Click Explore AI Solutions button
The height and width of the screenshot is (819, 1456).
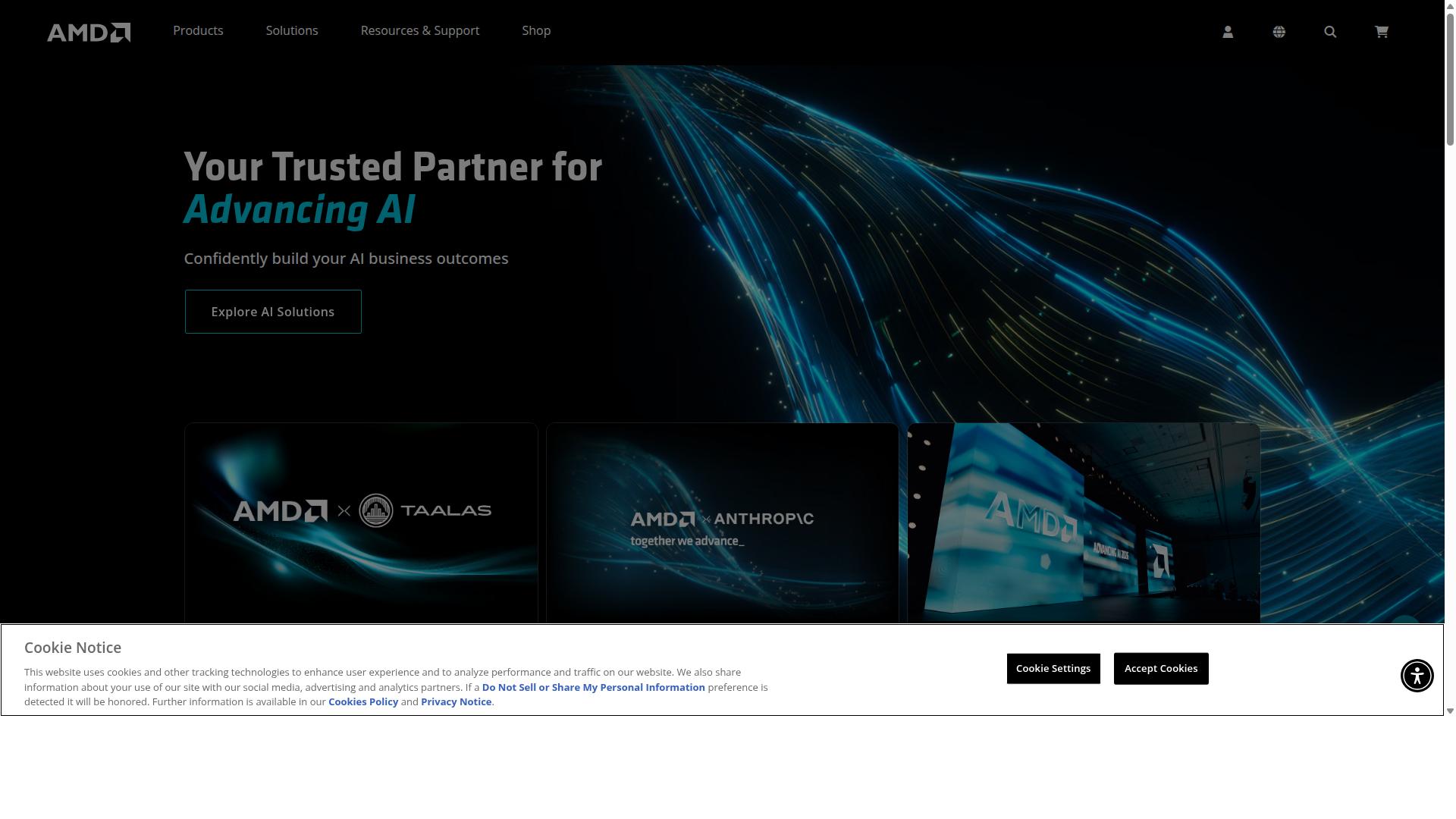tap(273, 312)
